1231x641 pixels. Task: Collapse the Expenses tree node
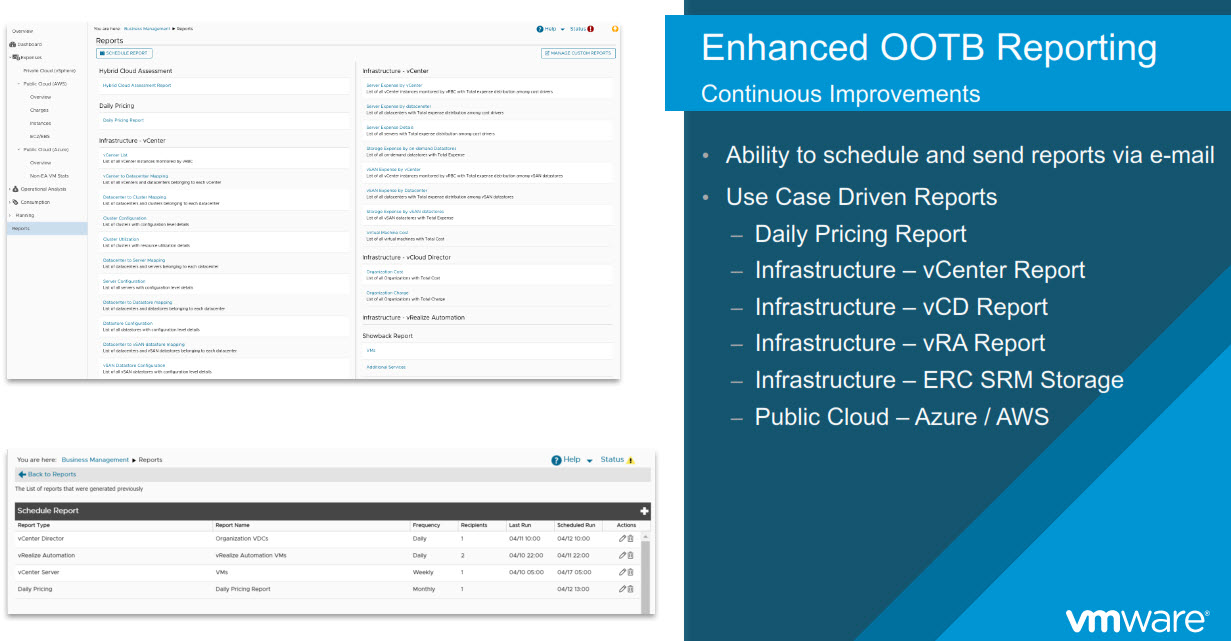coord(9,57)
